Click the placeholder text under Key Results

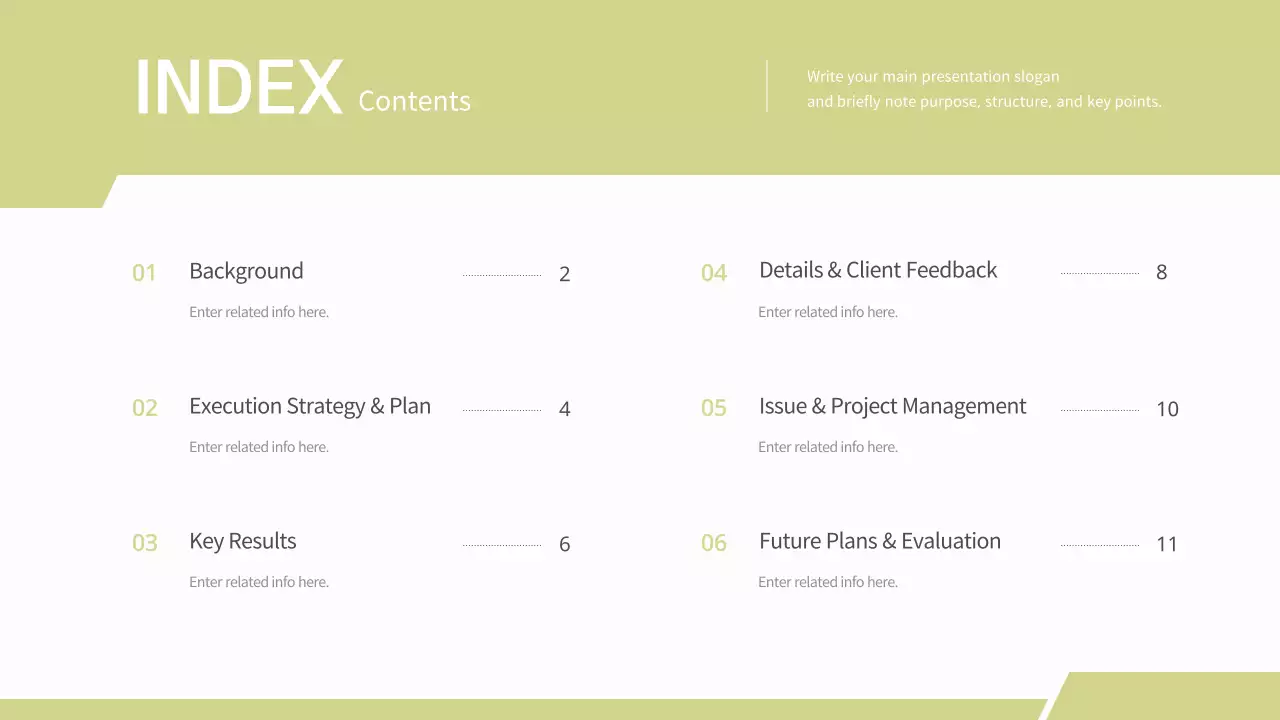259,582
